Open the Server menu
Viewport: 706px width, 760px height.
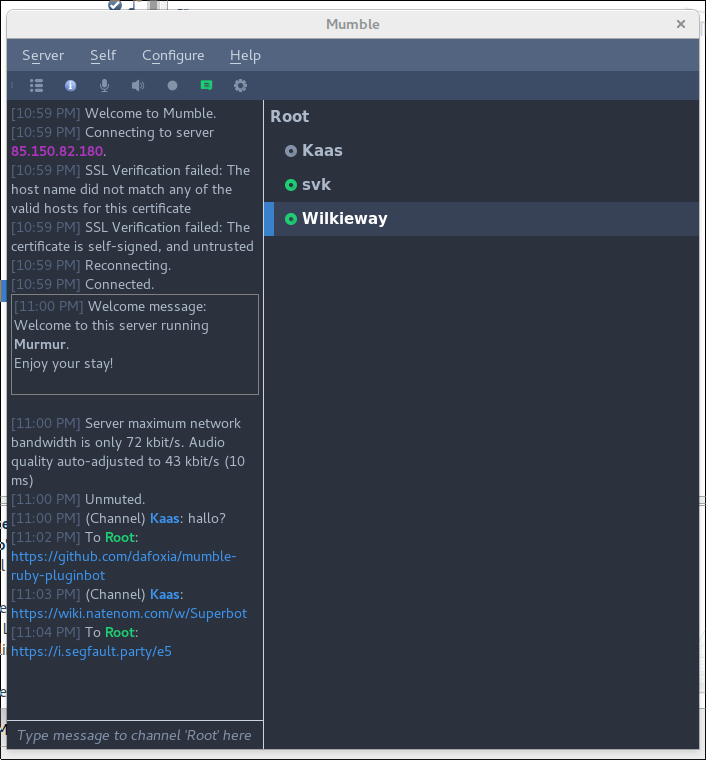click(x=43, y=56)
